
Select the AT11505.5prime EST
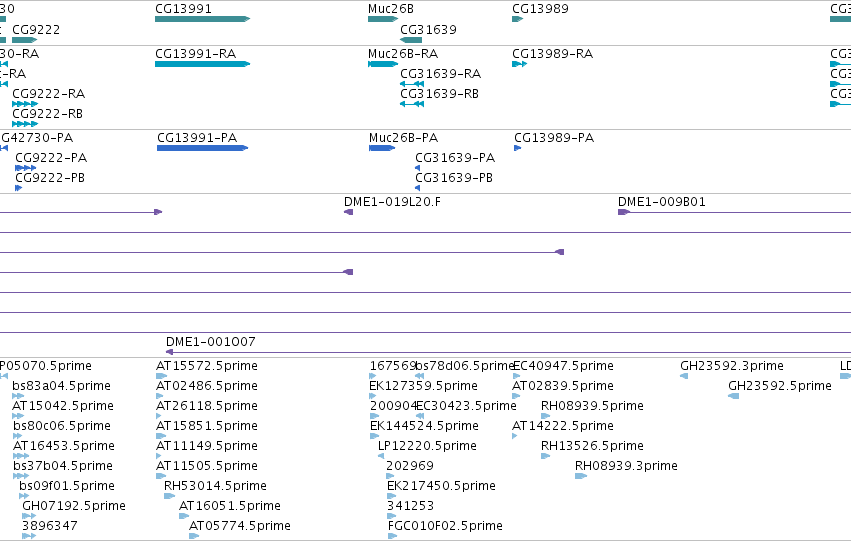pyautogui.click(x=161, y=476)
